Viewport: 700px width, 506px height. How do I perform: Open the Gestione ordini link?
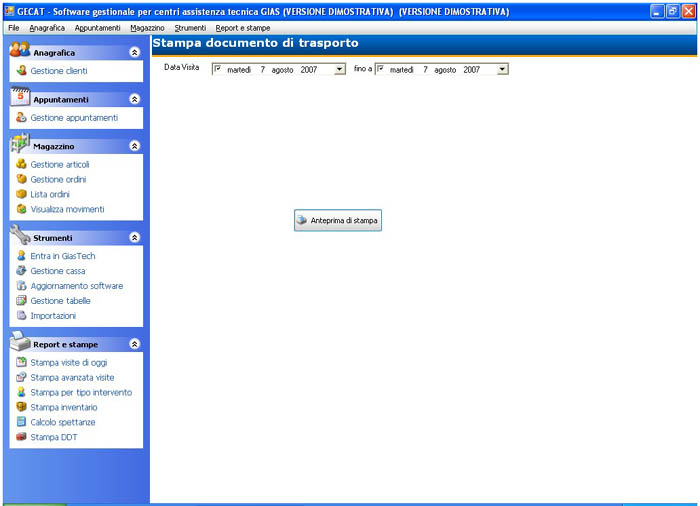[x=58, y=179]
